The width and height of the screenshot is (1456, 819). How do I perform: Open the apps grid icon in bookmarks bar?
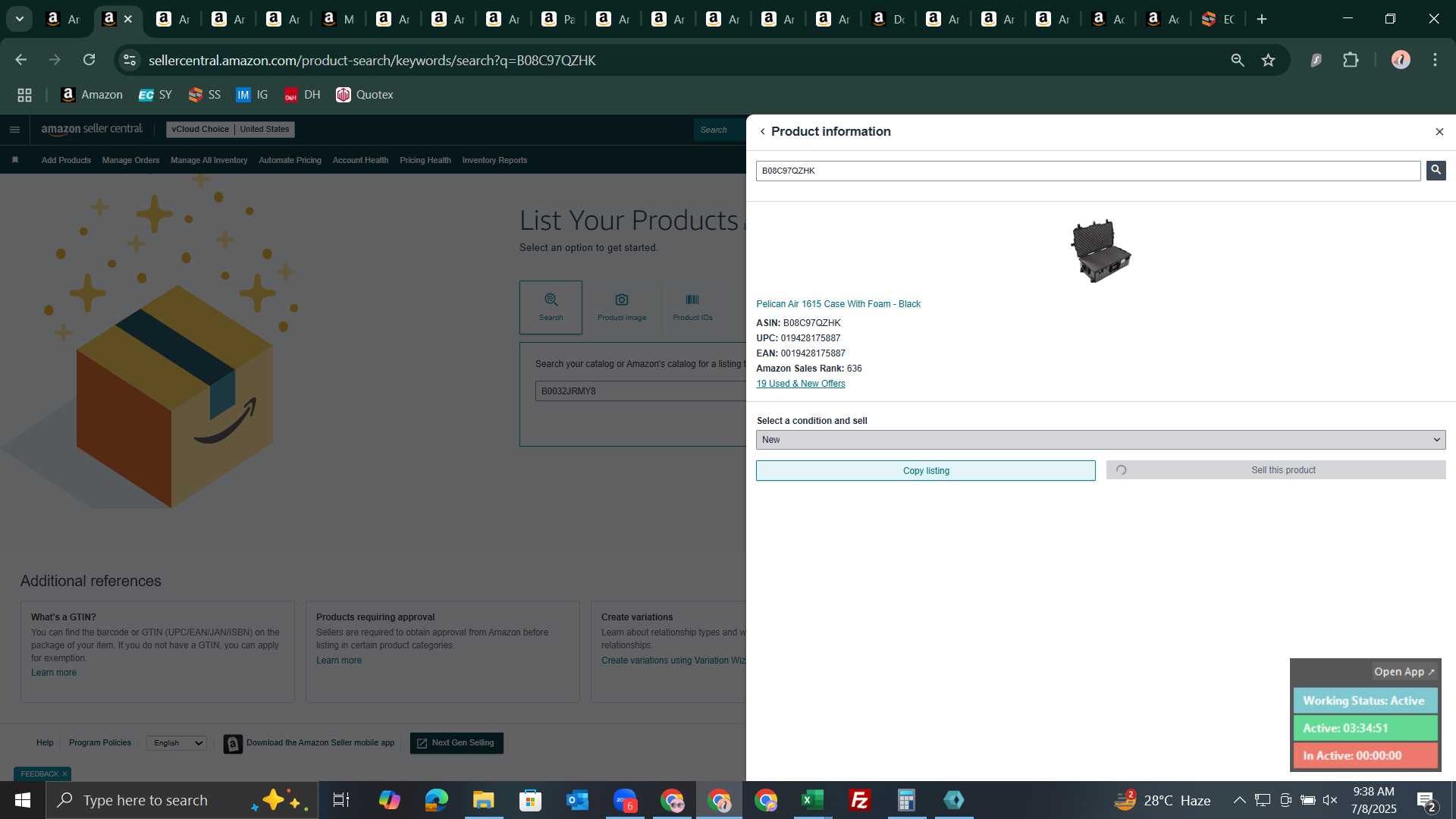coord(24,95)
